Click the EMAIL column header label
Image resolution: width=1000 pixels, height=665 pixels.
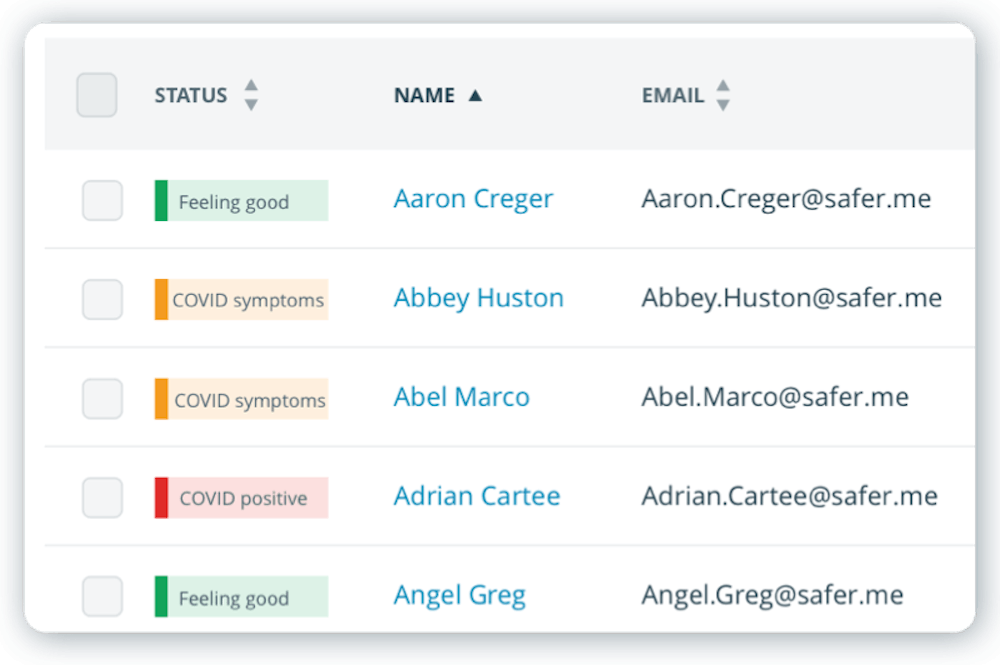(673, 96)
